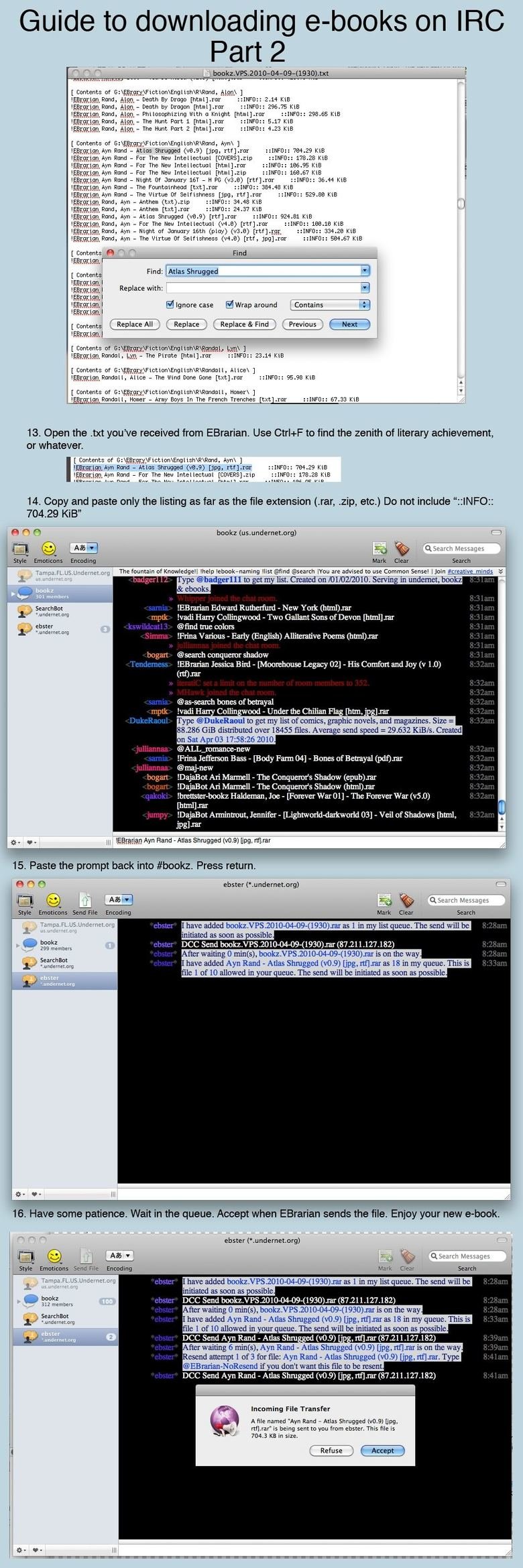Viewport: 523px width, 1568px height.
Task: Toggle the Ignore case checkbox
Action: coord(170,305)
